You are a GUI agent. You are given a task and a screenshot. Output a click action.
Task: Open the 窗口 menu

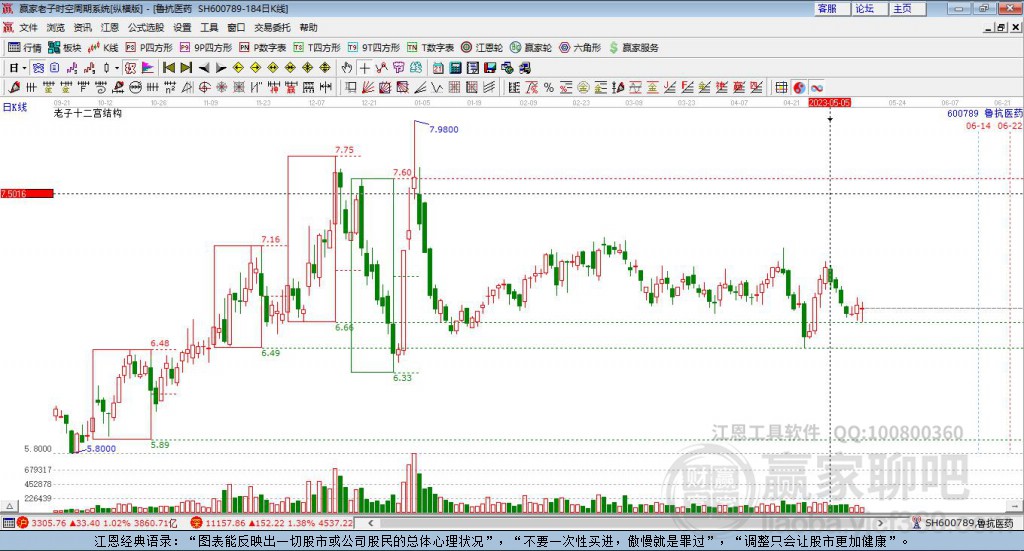click(236, 27)
